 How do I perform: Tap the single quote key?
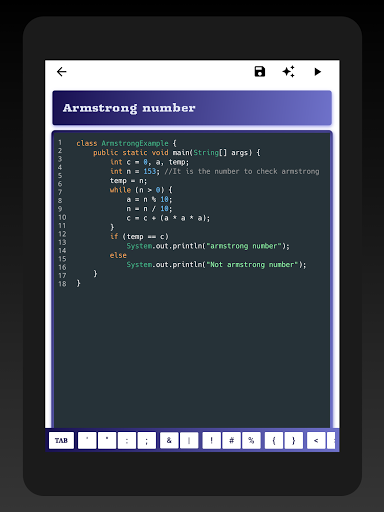tap(87, 440)
